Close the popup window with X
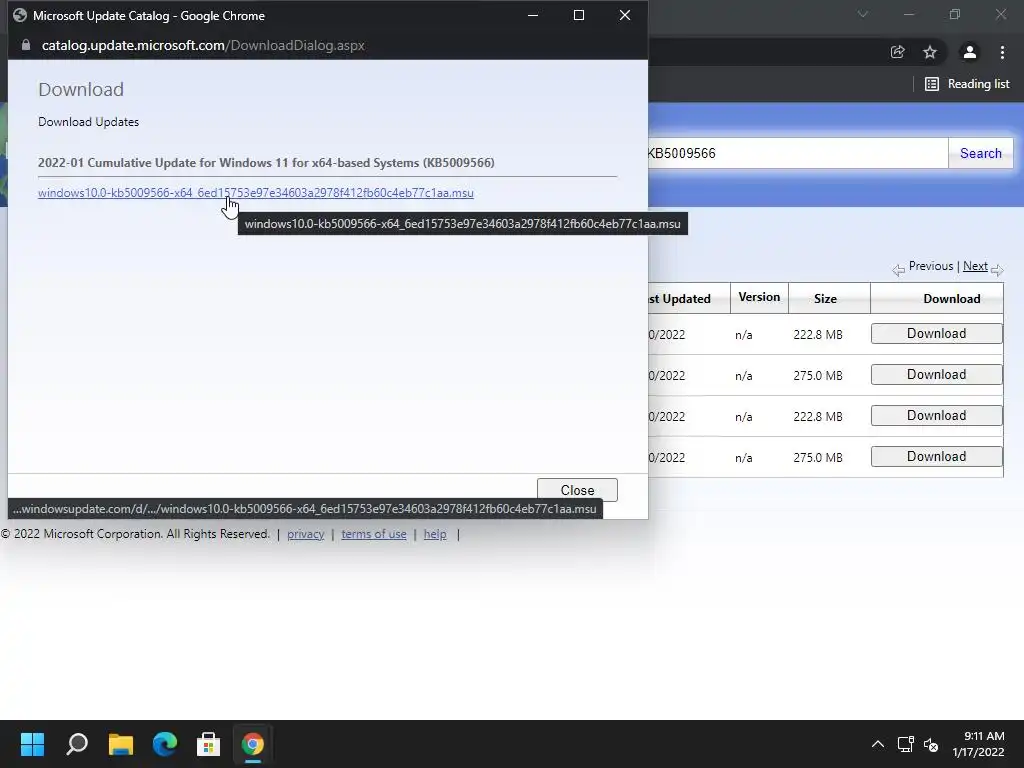This screenshot has height=768, width=1024. [625, 15]
